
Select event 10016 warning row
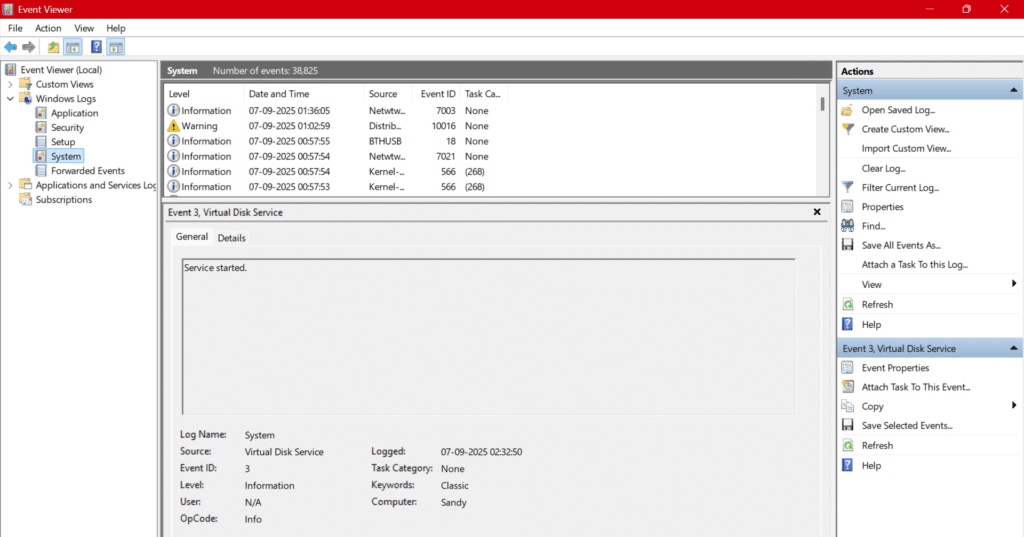pyautogui.click(x=491, y=126)
